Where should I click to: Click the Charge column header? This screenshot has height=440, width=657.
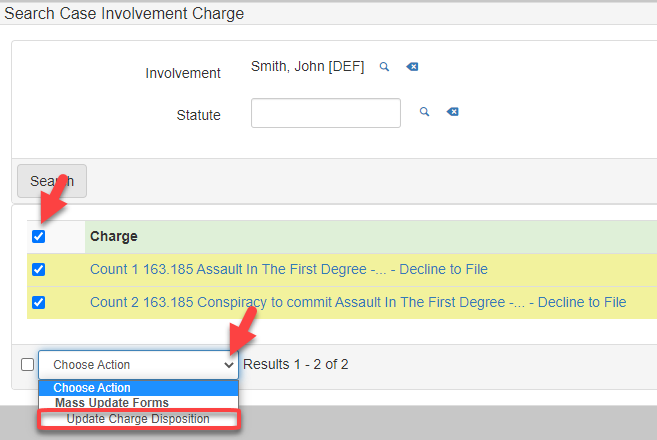coord(114,237)
